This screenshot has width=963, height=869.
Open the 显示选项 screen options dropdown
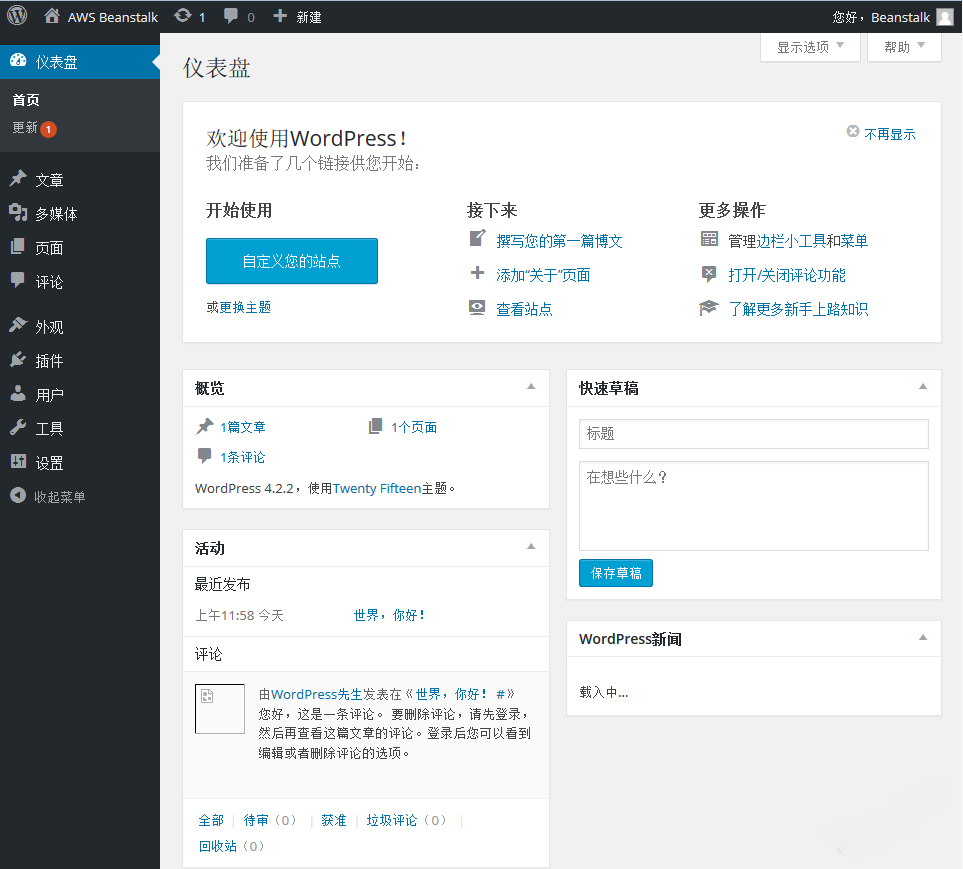[810, 47]
